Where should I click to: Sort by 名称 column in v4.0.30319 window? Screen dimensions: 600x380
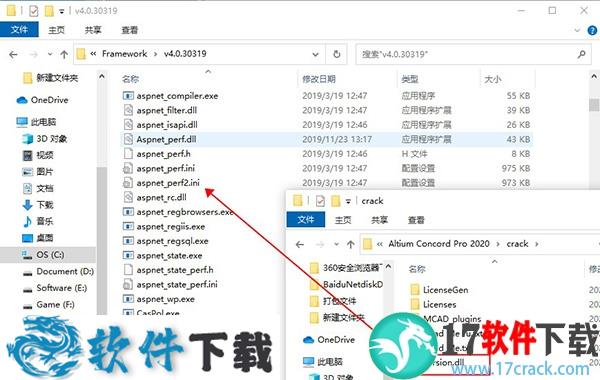(x=130, y=79)
